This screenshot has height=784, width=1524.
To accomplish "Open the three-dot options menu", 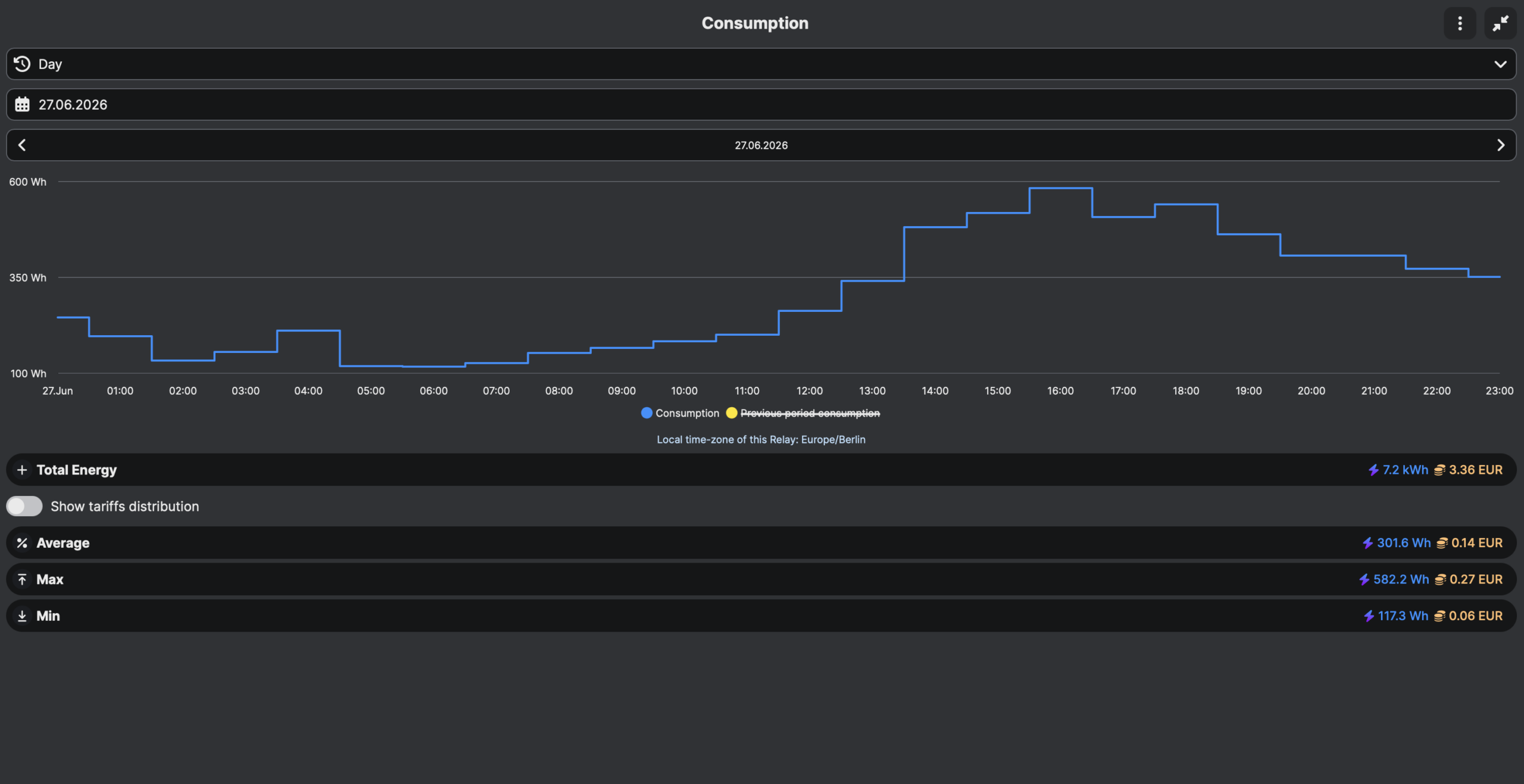I will [1459, 23].
